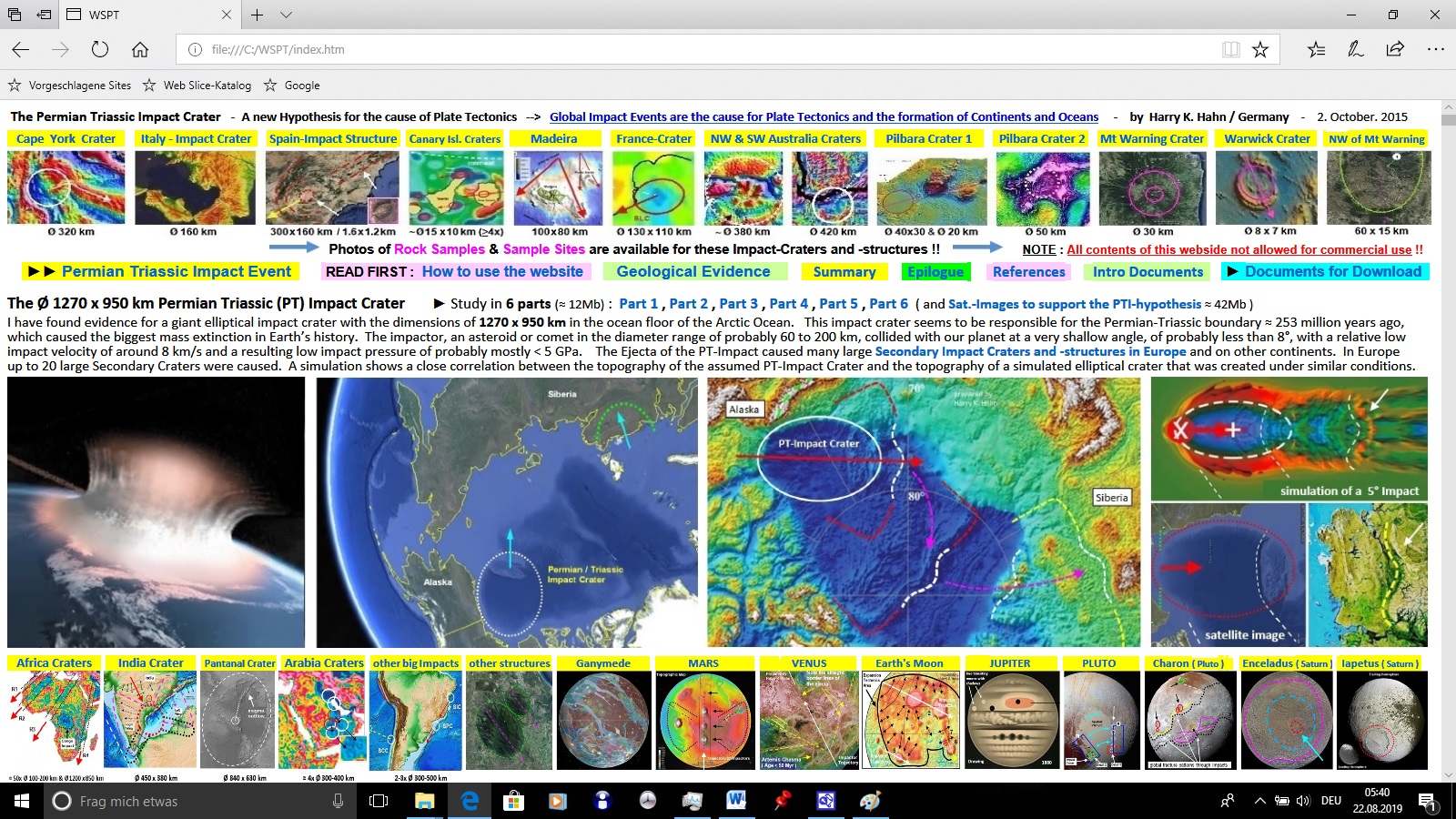Click the green Epilogue button
Viewport: 1456px width, 819px height.
click(x=935, y=271)
